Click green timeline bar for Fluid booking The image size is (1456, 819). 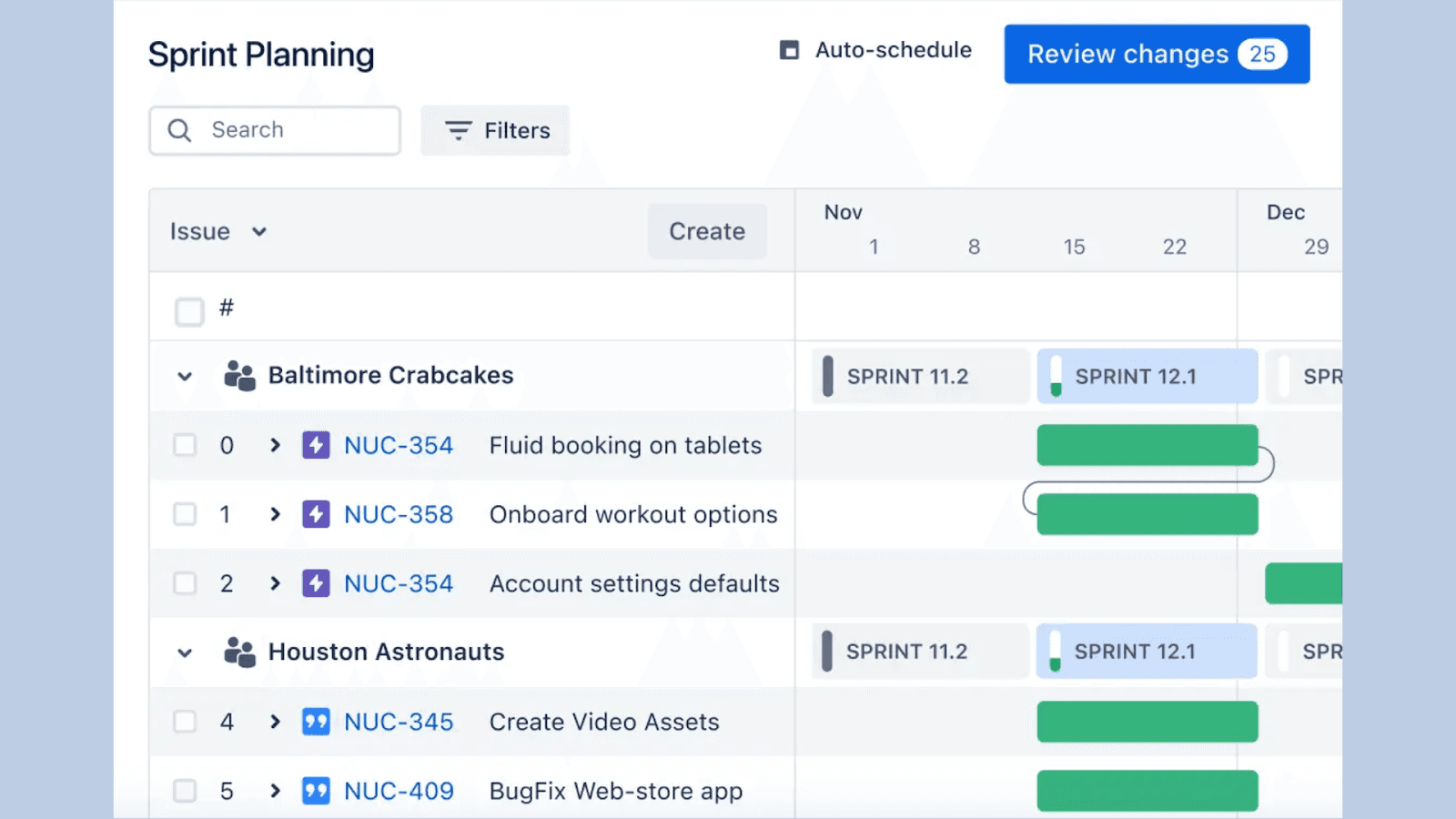coord(1148,445)
